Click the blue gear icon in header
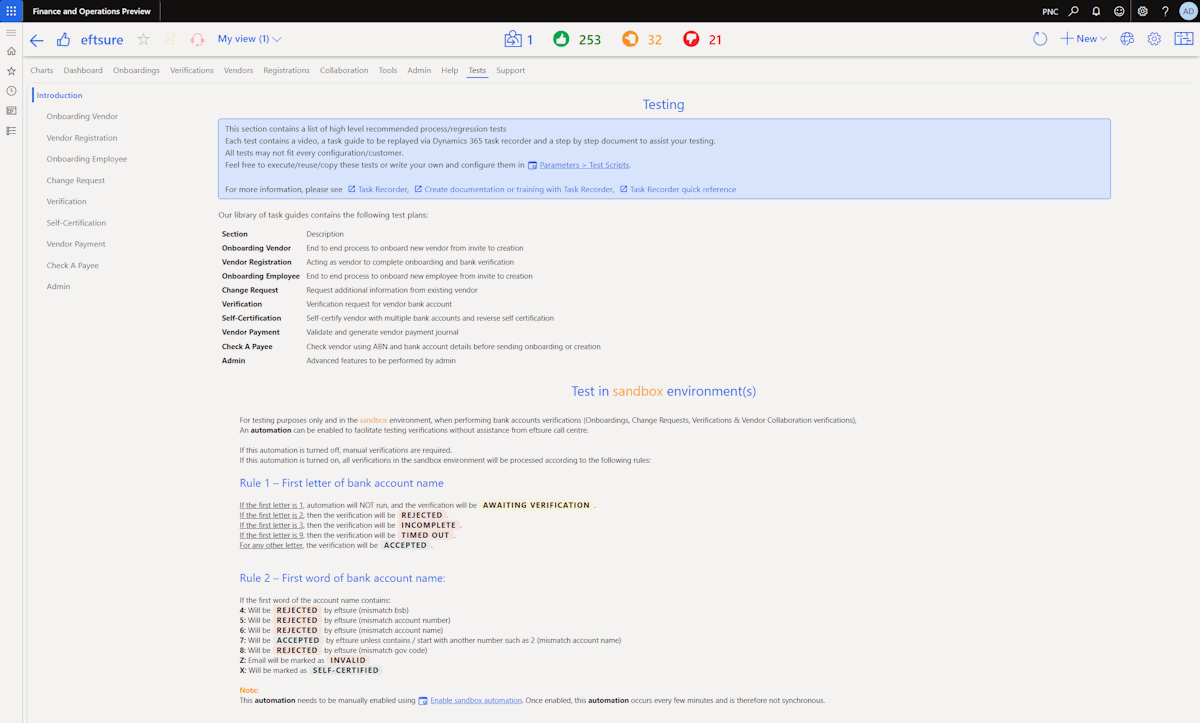This screenshot has width=1200, height=723. click(1154, 39)
